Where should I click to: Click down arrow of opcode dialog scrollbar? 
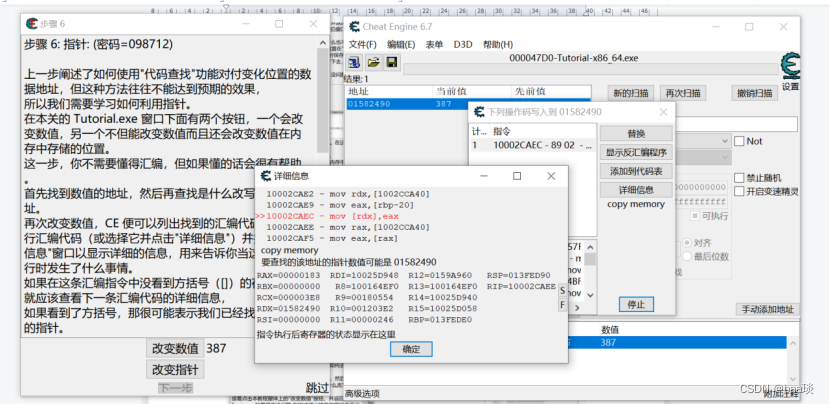coord(590,295)
